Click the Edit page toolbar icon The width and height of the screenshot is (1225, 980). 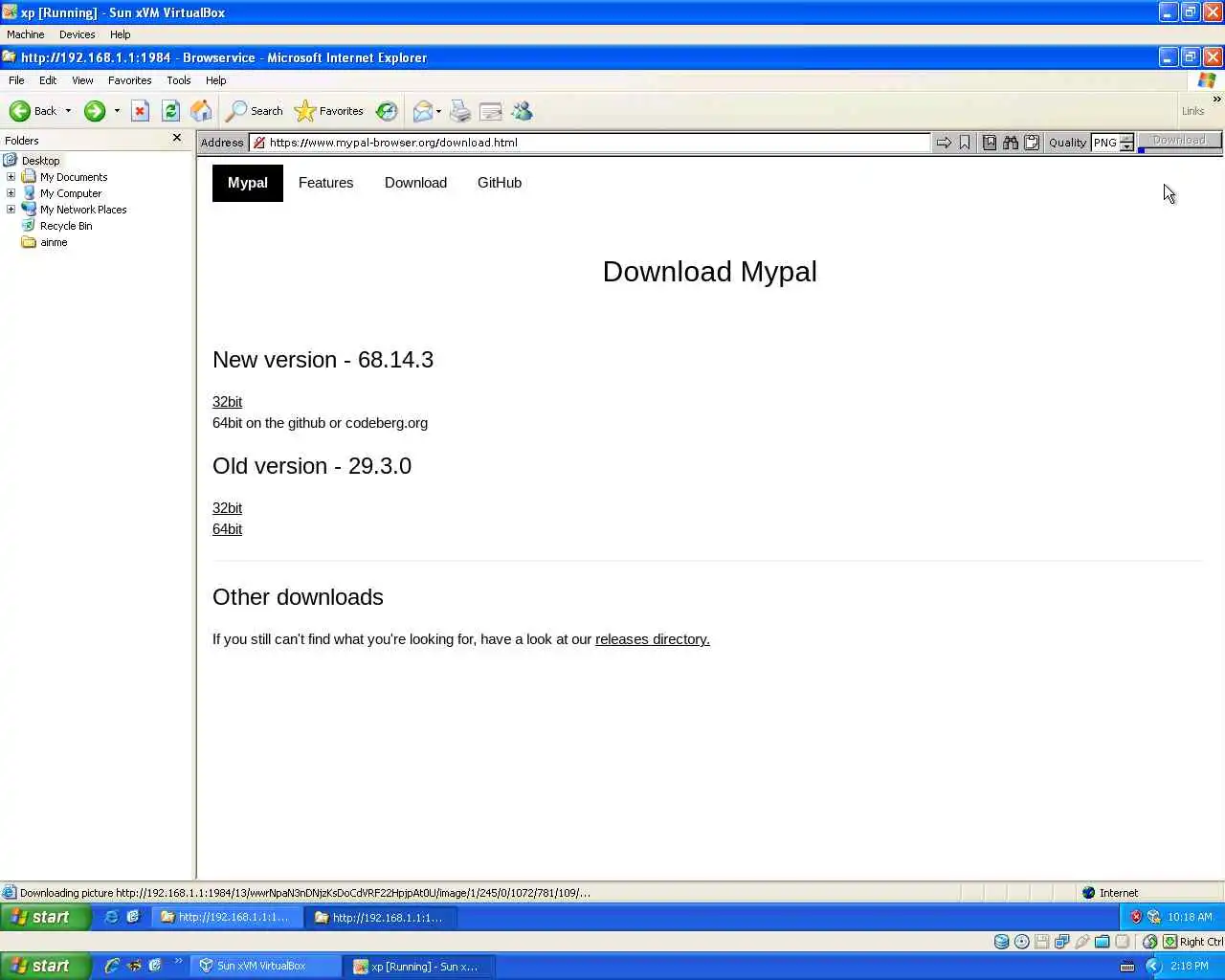[491, 111]
